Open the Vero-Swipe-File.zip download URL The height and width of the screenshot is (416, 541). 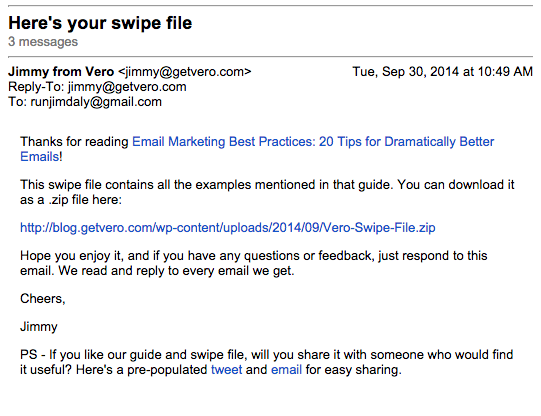[228, 228]
